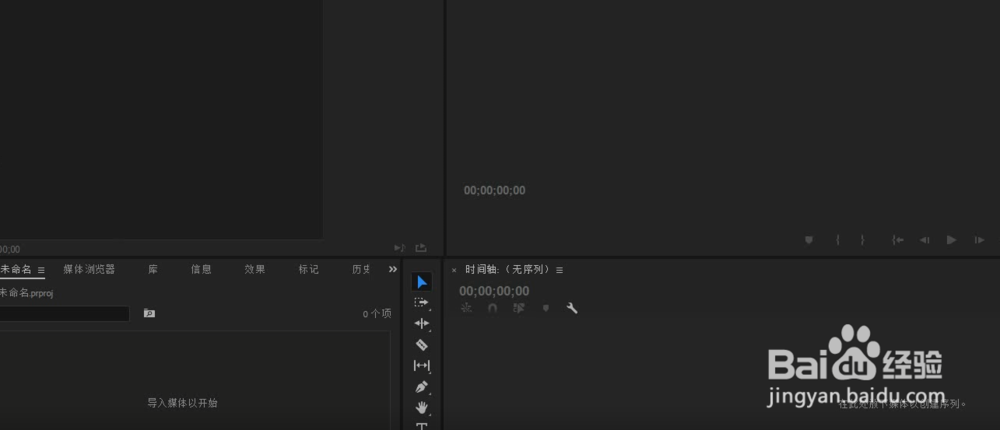Switch to the 标记 tab
This screenshot has height=430, width=1000.
(x=309, y=269)
